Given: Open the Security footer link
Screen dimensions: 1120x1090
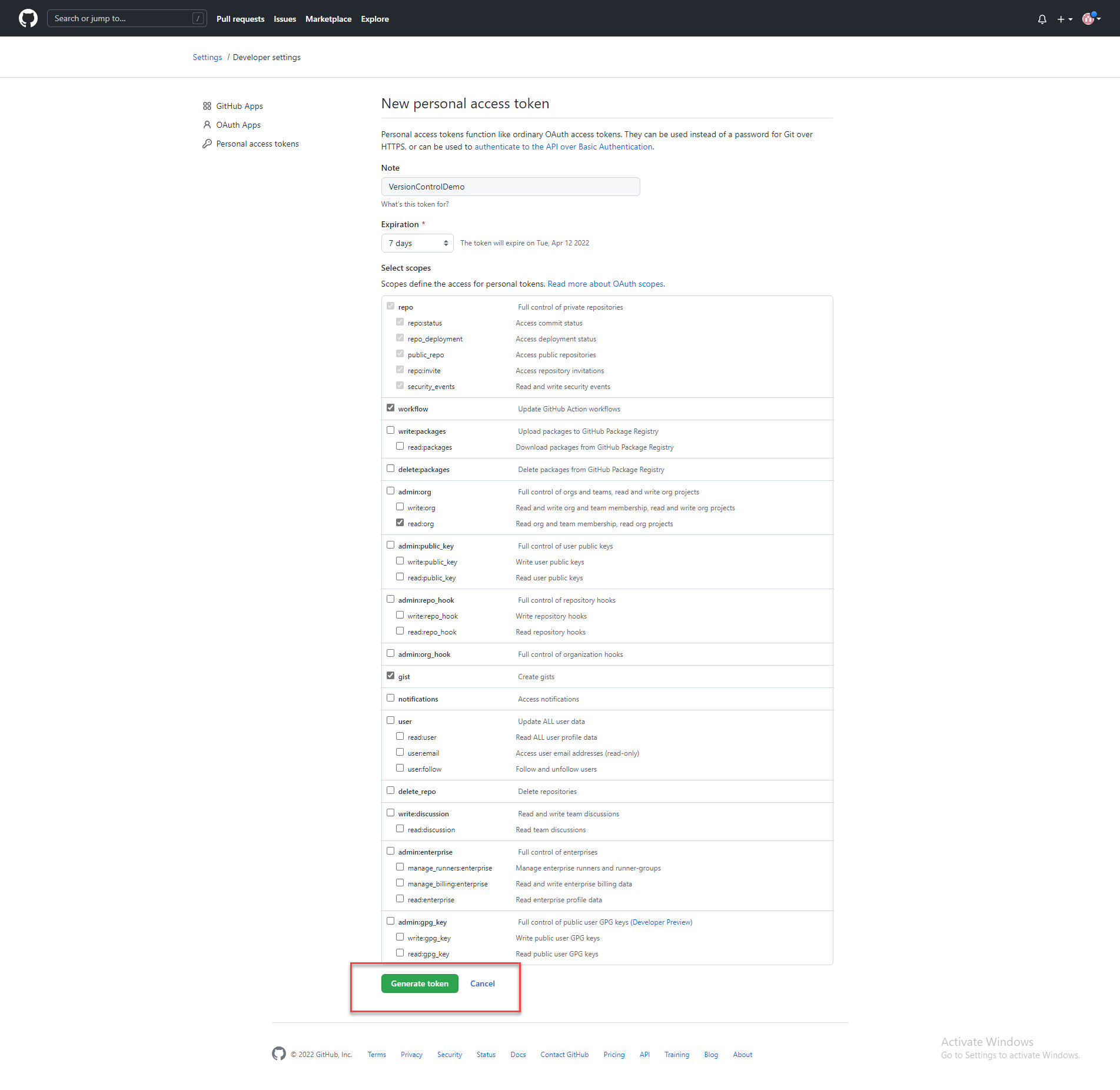Looking at the screenshot, I should (449, 1055).
